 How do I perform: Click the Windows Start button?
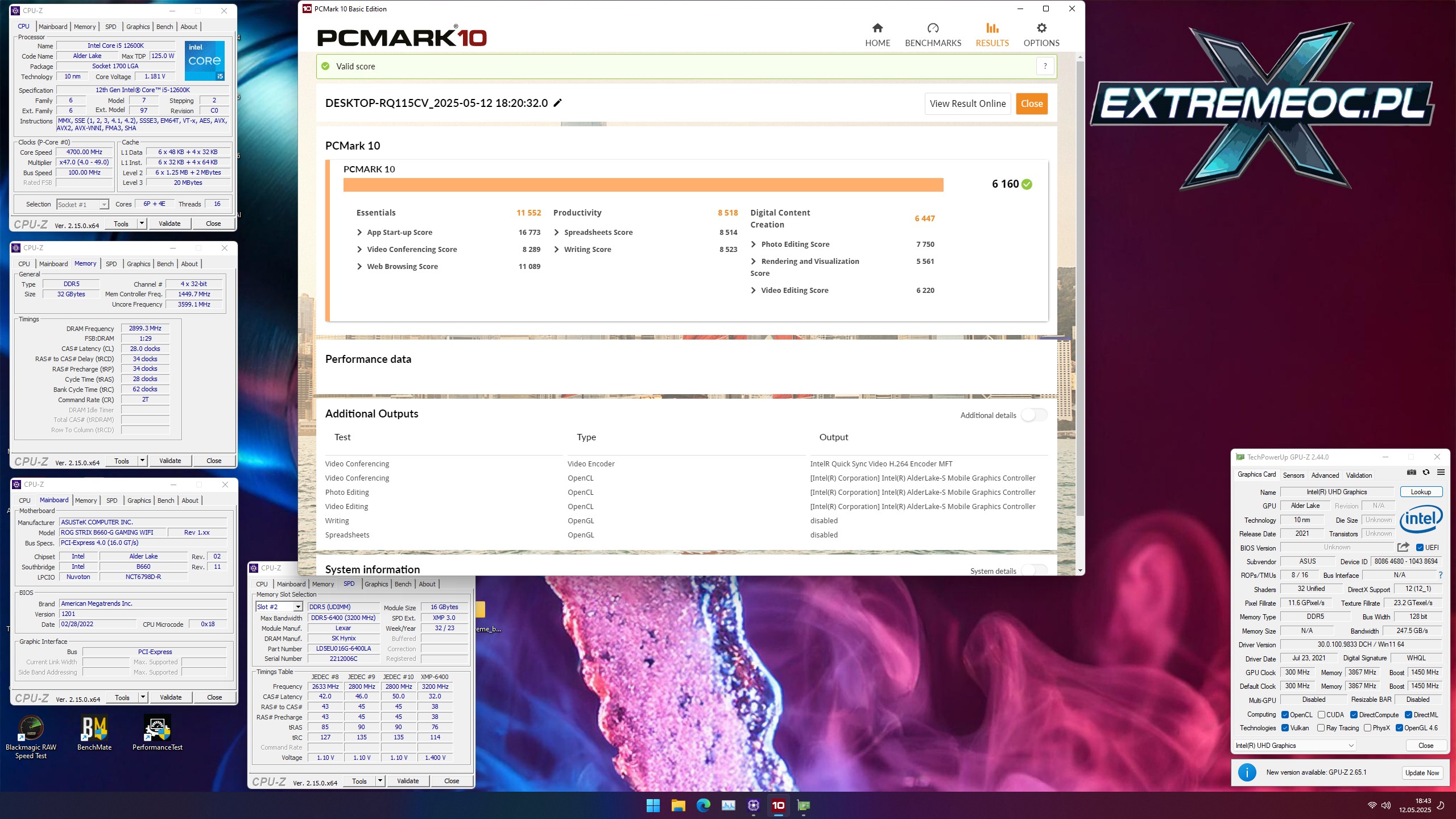653,805
